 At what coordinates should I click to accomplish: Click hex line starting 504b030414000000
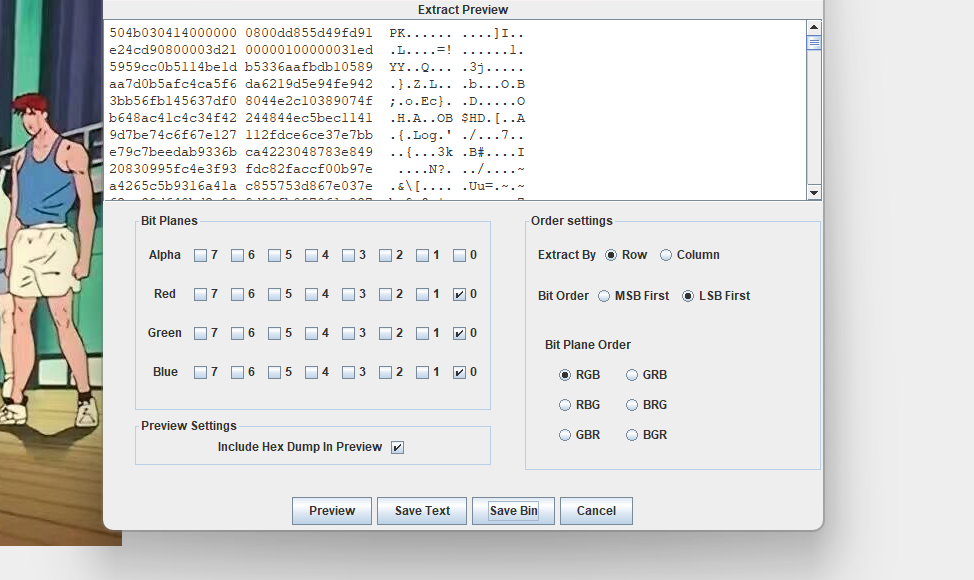pyautogui.click(x=317, y=33)
